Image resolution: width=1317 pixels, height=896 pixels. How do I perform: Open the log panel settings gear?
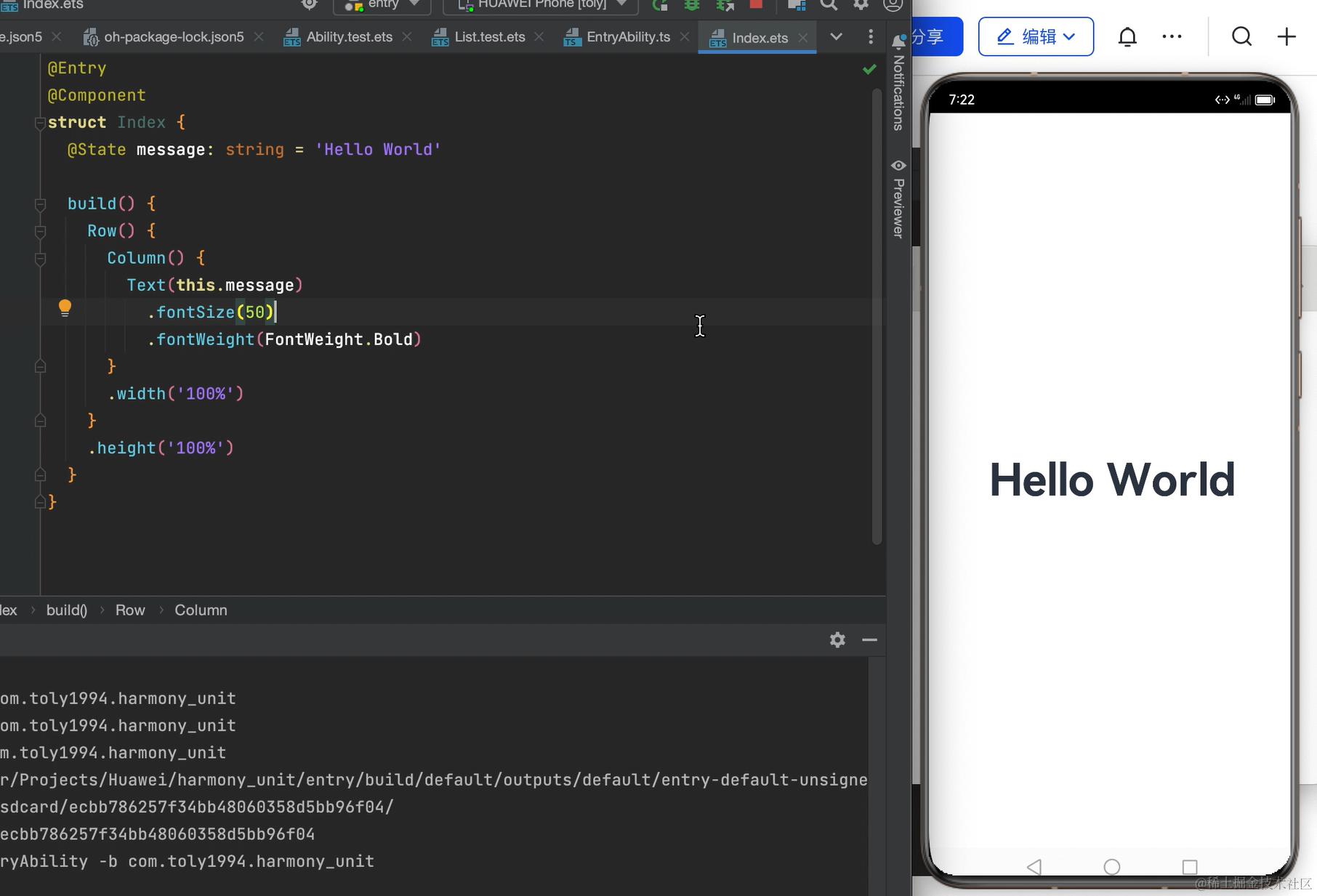point(837,639)
